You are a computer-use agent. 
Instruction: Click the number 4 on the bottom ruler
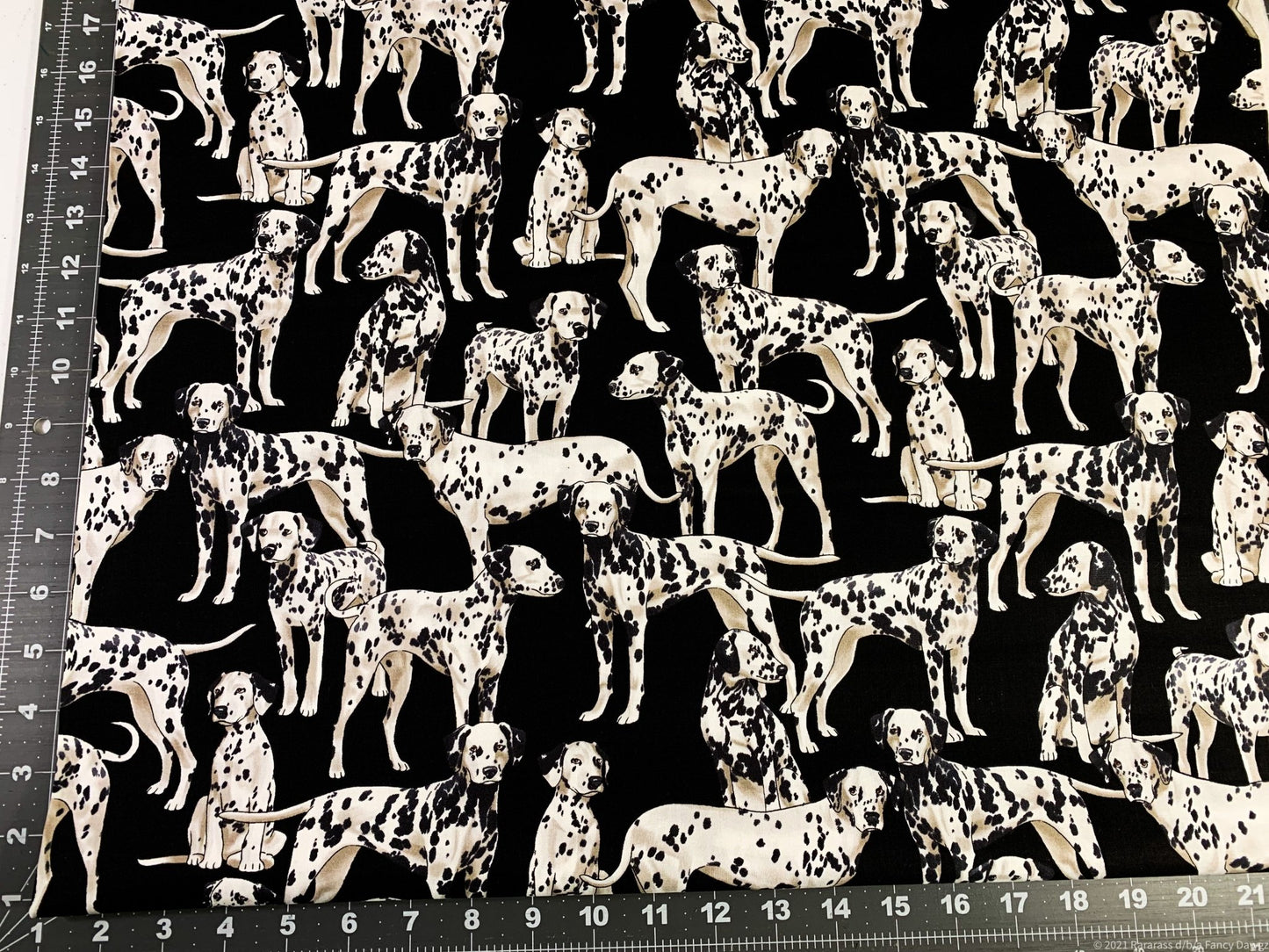click(225, 928)
